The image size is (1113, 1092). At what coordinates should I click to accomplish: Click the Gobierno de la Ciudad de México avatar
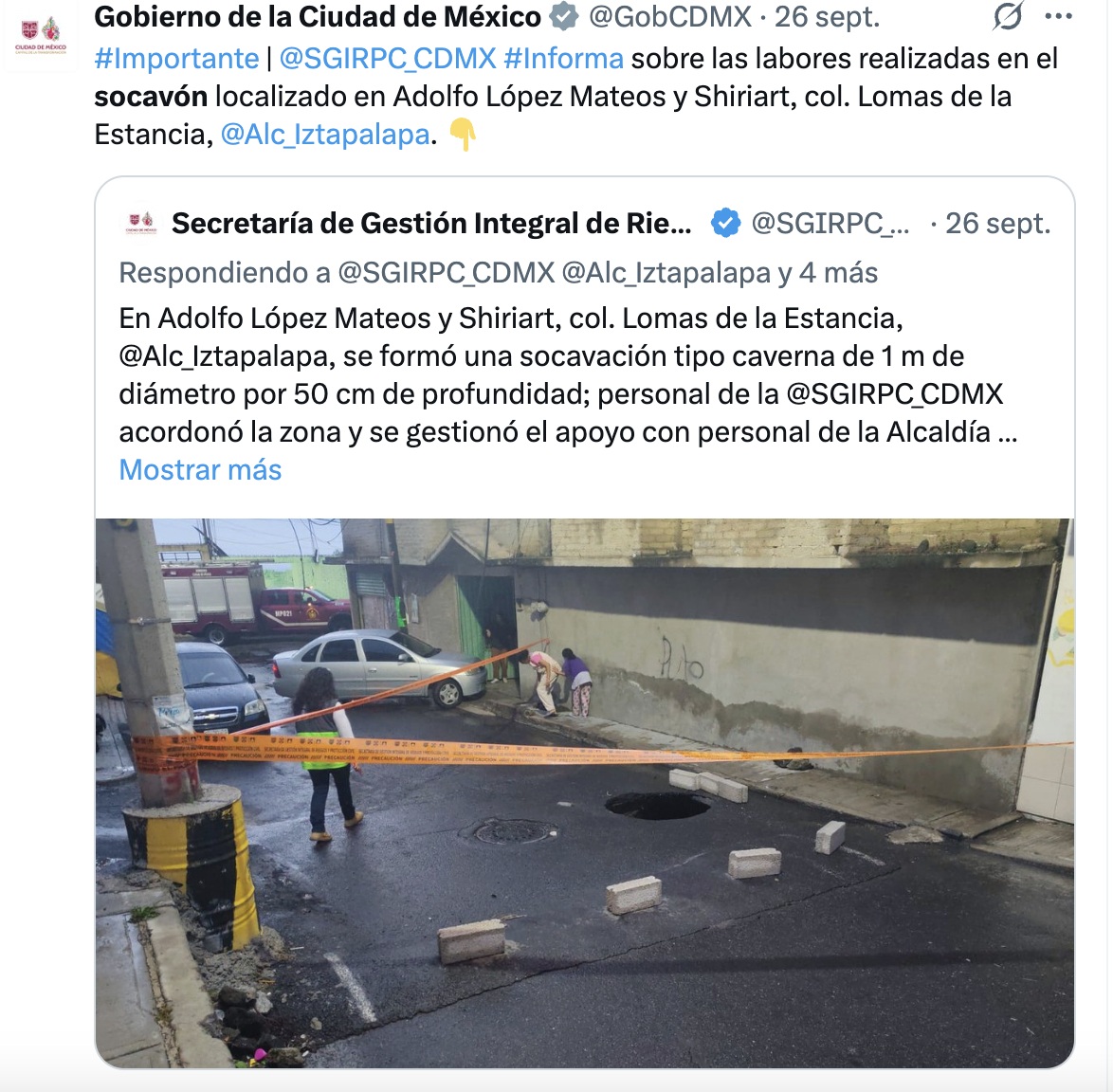(x=41, y=35)
